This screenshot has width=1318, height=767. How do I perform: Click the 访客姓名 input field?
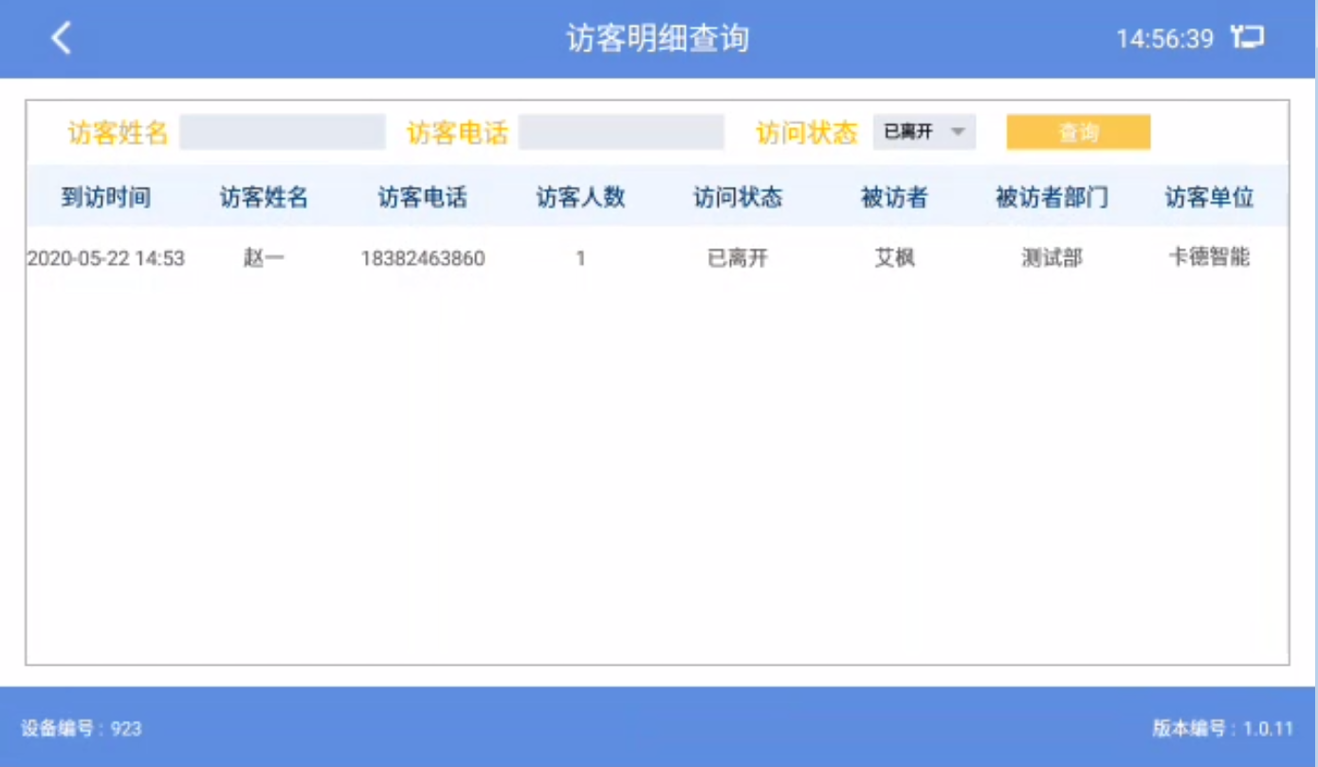(282, 132)
